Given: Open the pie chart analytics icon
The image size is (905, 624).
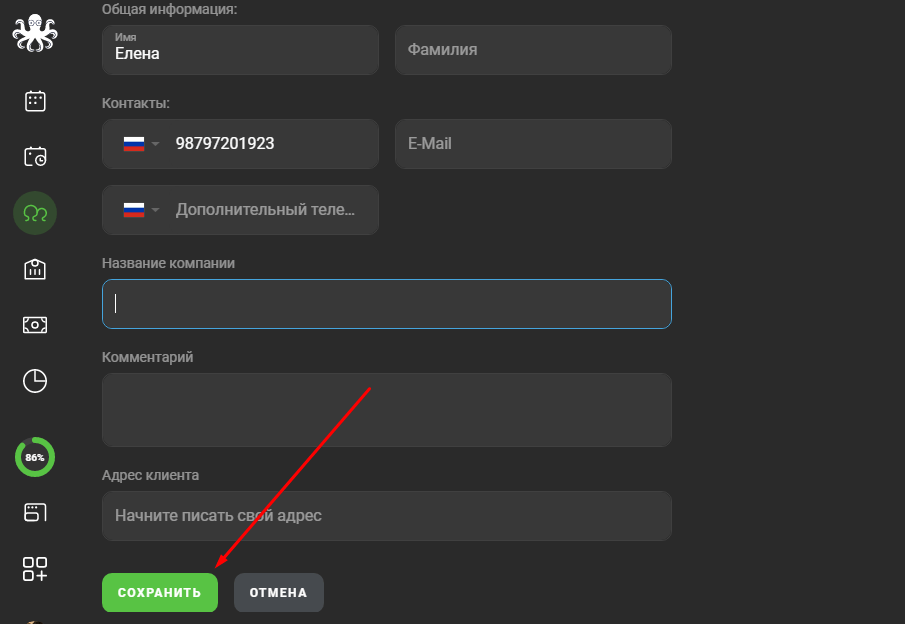Looking at the screenshot, I should (35, 381).
